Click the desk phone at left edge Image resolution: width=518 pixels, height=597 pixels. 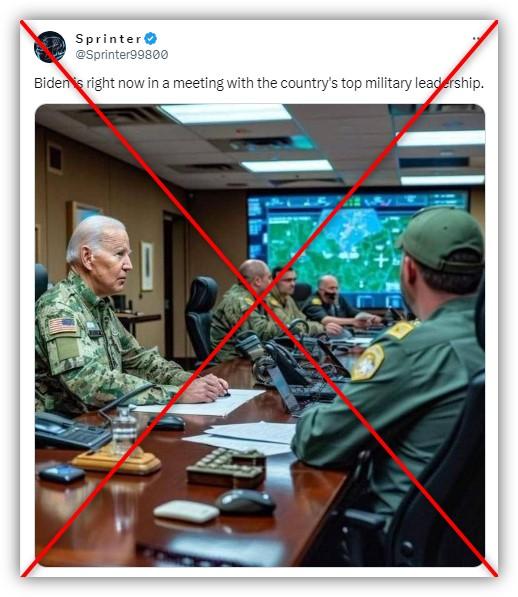click(70, 431)
